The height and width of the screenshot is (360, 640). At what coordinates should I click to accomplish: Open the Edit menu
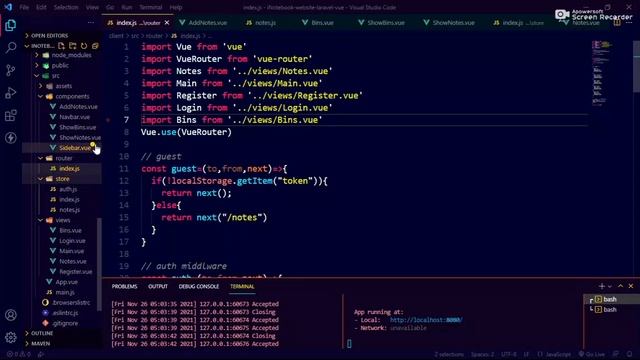pyautogui.click(x=41, y=7)
